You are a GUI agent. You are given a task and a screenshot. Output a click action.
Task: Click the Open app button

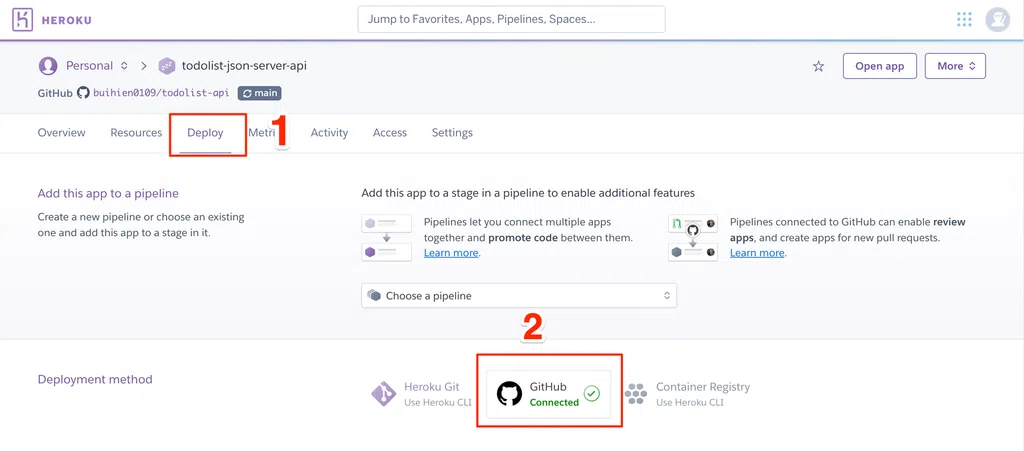coord(879,66)
